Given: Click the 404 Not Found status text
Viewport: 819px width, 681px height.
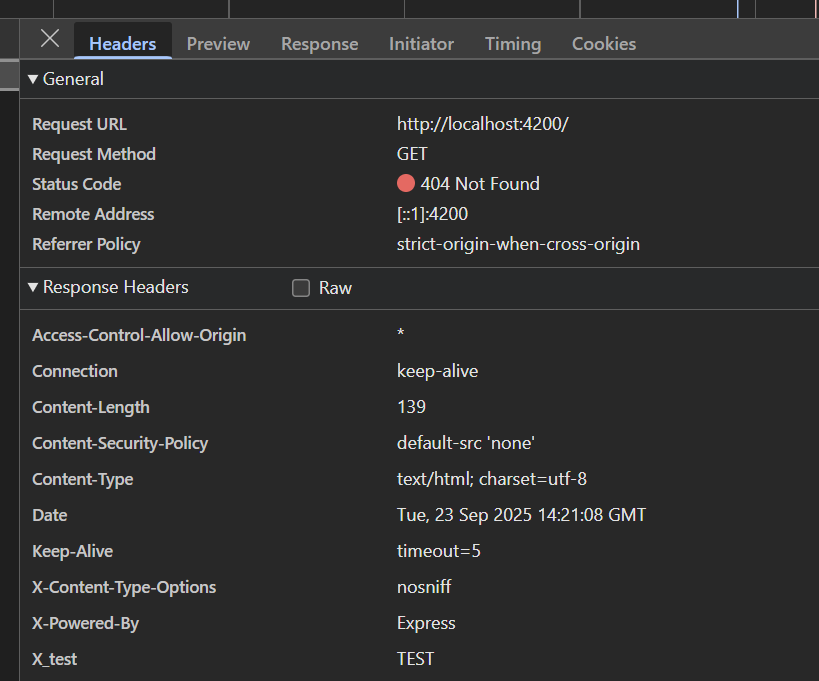Looking at the screenshot, I should (x=480, y=184).
